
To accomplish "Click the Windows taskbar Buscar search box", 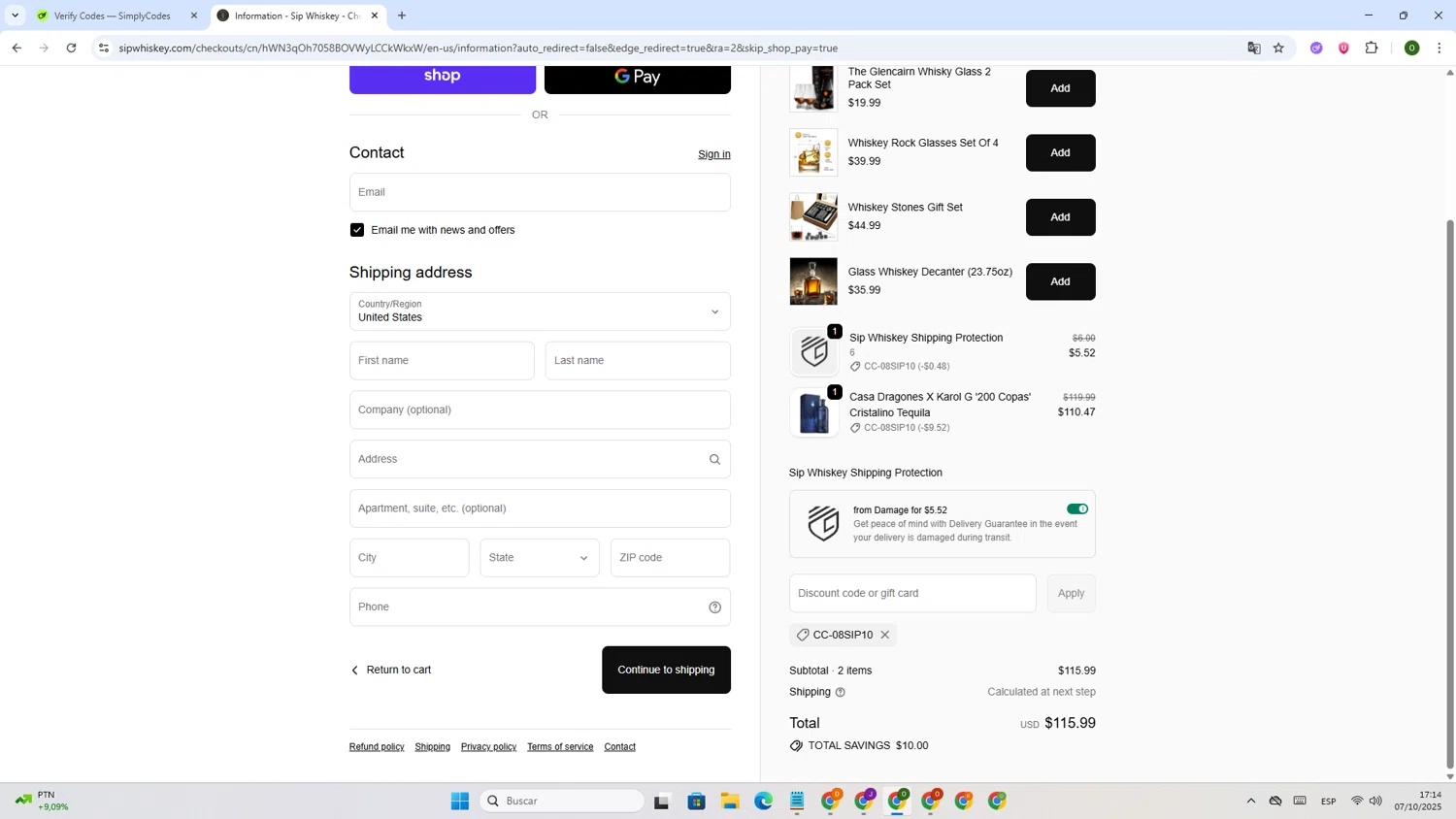I will pyautogui.click(x=563, y=801).
